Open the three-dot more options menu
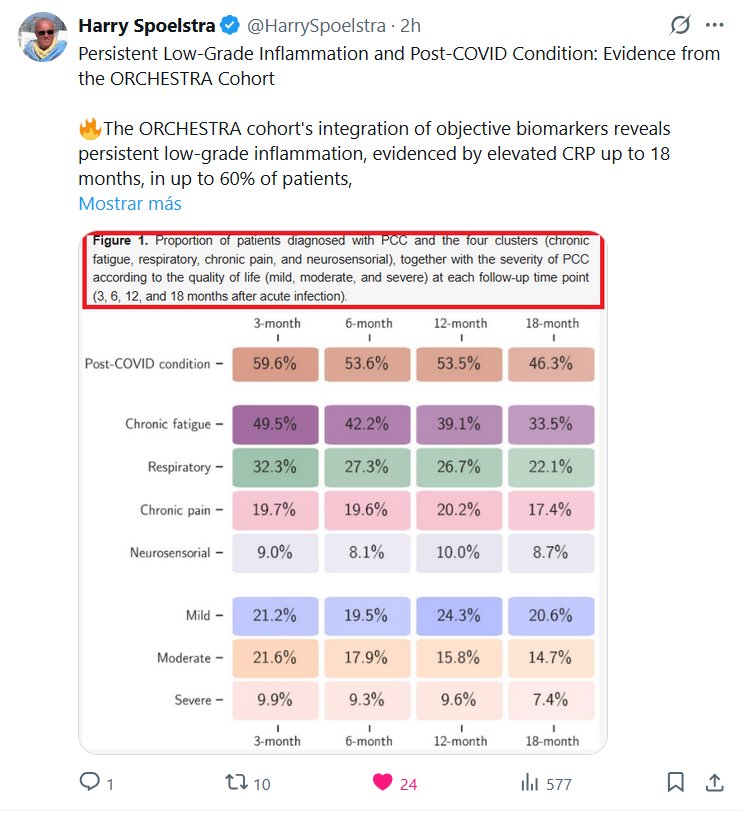Viewport: 742px width, 814px height. (714, 25)
